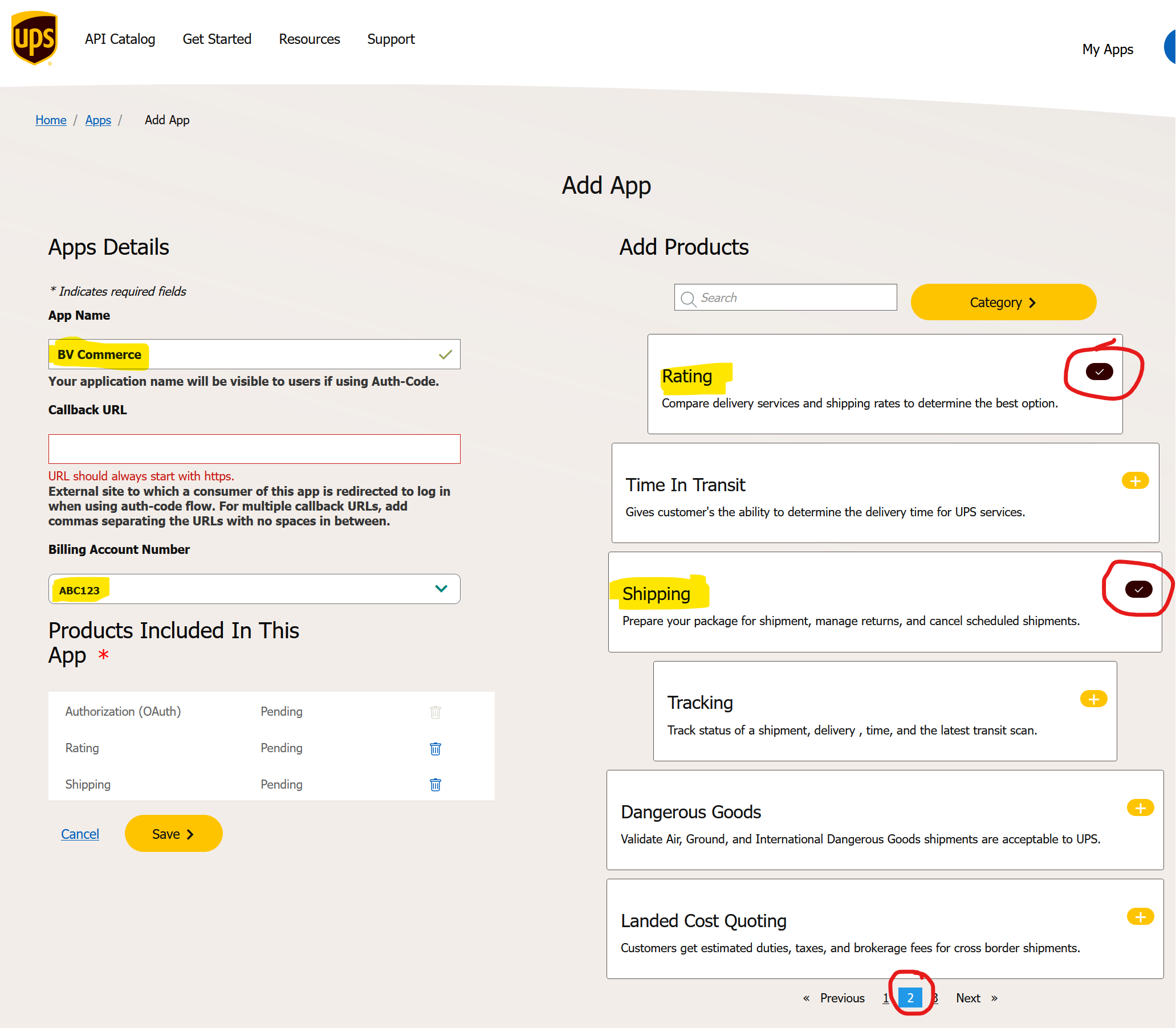Follow the Apps breadcrumb link
Screen dimensions: 1176x1028
[98, 120]
